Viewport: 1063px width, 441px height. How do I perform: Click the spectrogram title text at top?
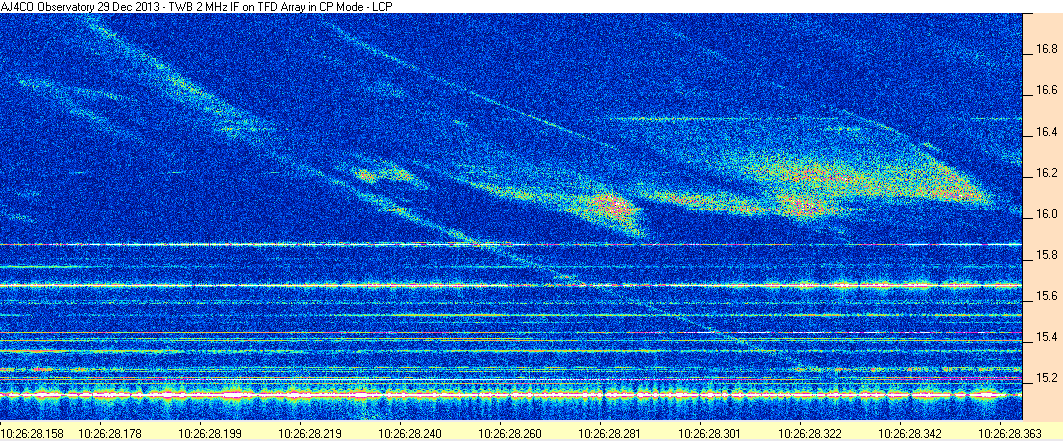tap(198, 6)
